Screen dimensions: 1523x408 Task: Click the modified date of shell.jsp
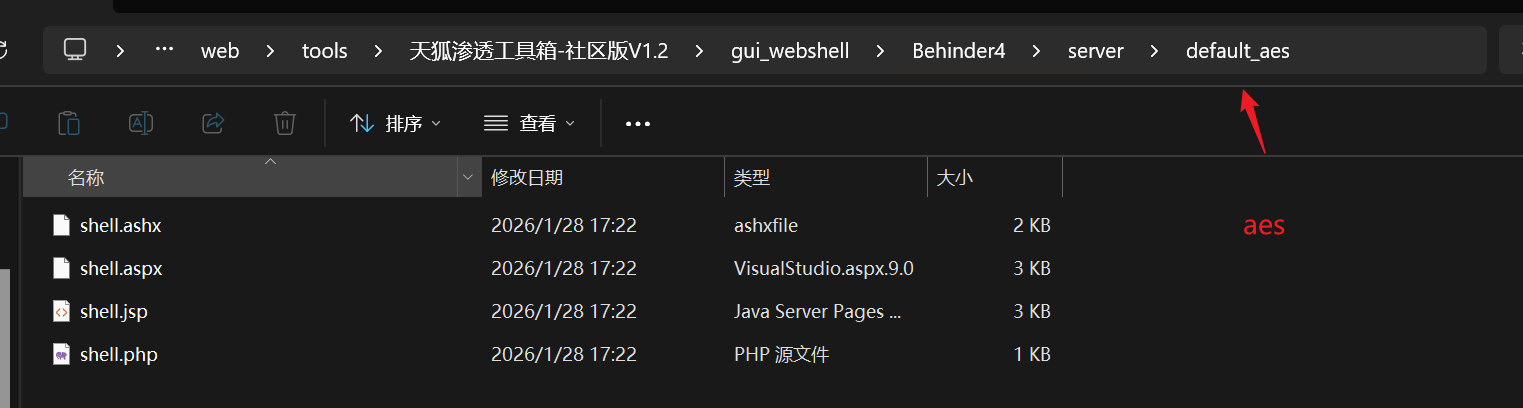(564, 312)
